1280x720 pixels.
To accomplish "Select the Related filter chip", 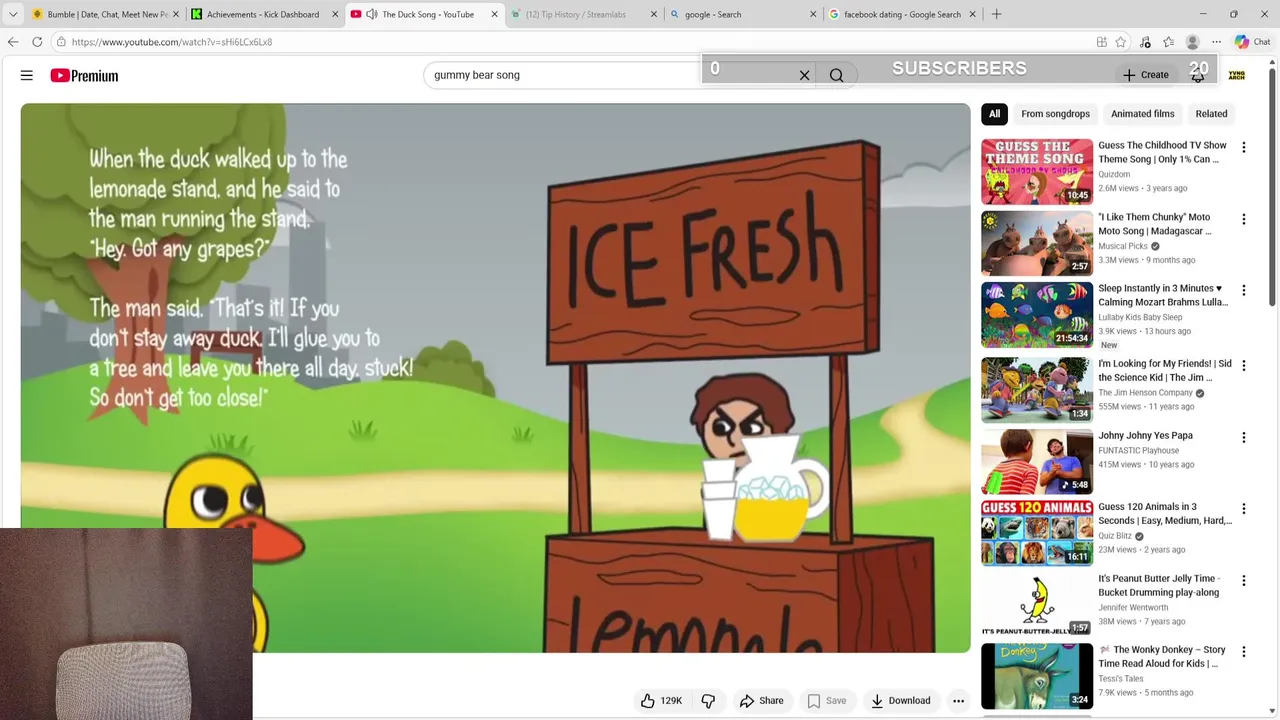I will click(x=1211, y=114).
